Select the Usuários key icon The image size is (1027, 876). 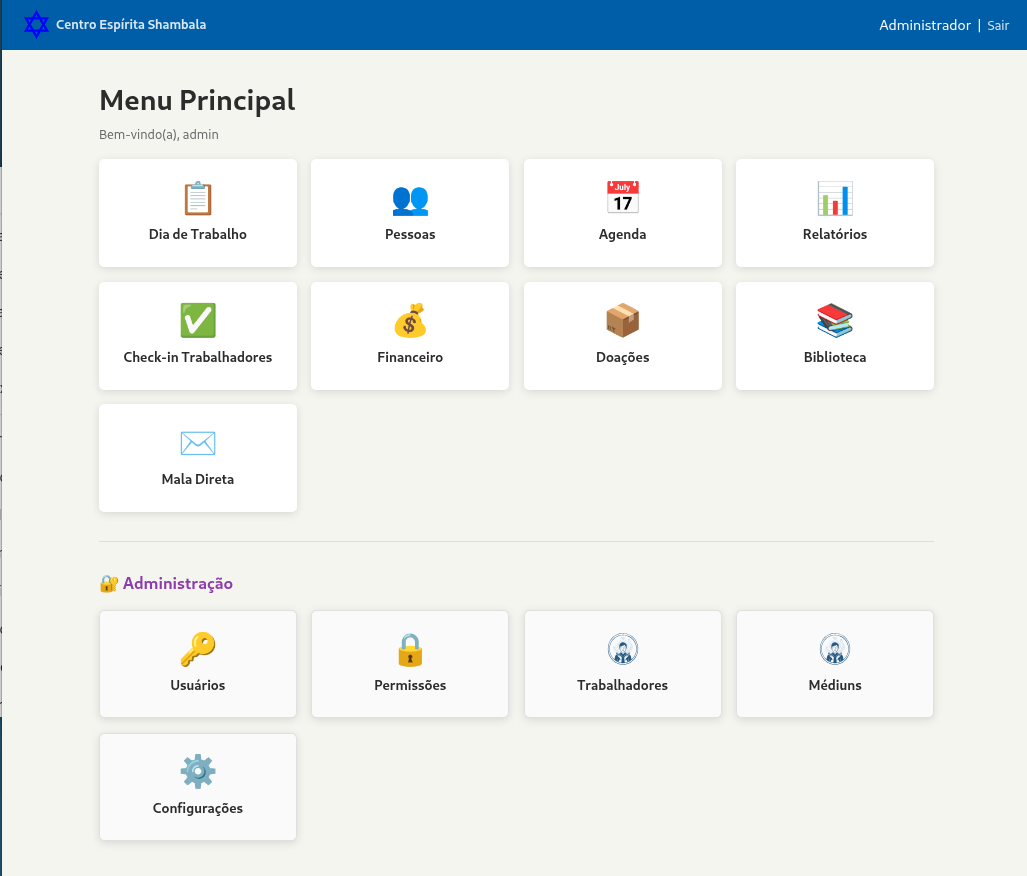coord(197,649)
